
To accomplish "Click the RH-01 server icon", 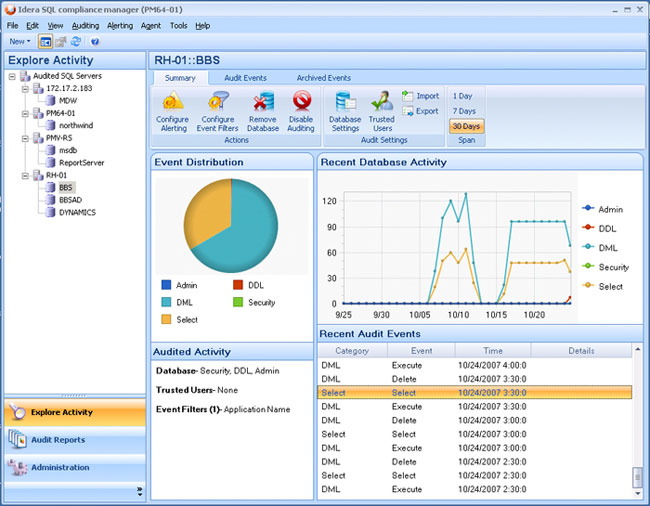I will (x=38, y=175).
